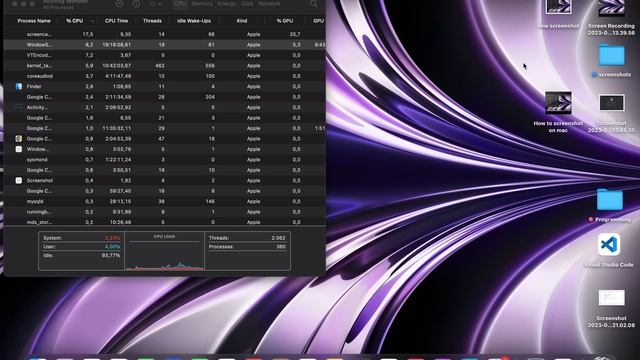The height and width of the screenshot is (360, 640).
Task: Click the Activity Monitor icon in process list
Action: pyautogui.click(x=19, y=107)
